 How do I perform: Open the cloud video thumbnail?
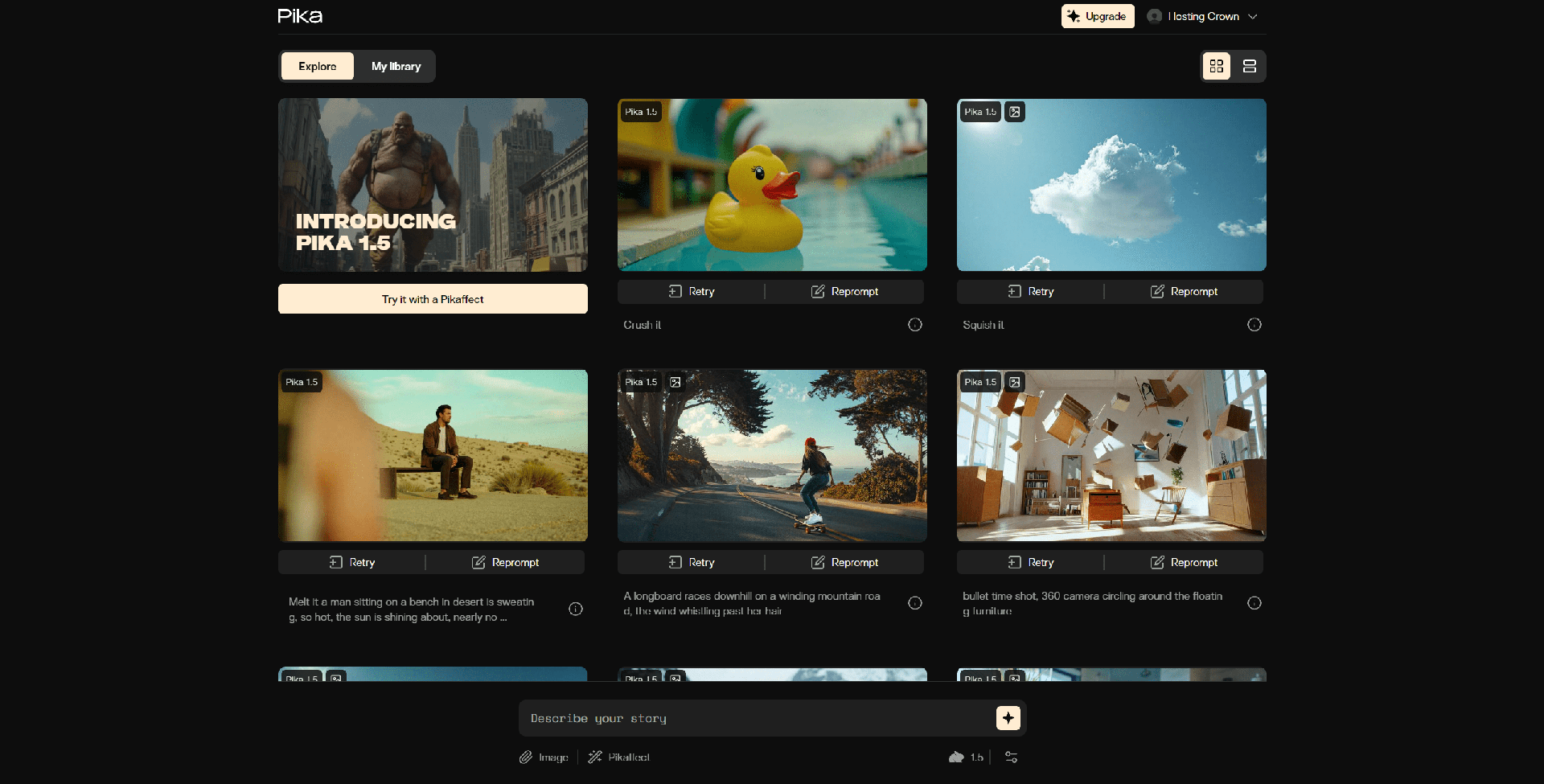pos(1111,185)
